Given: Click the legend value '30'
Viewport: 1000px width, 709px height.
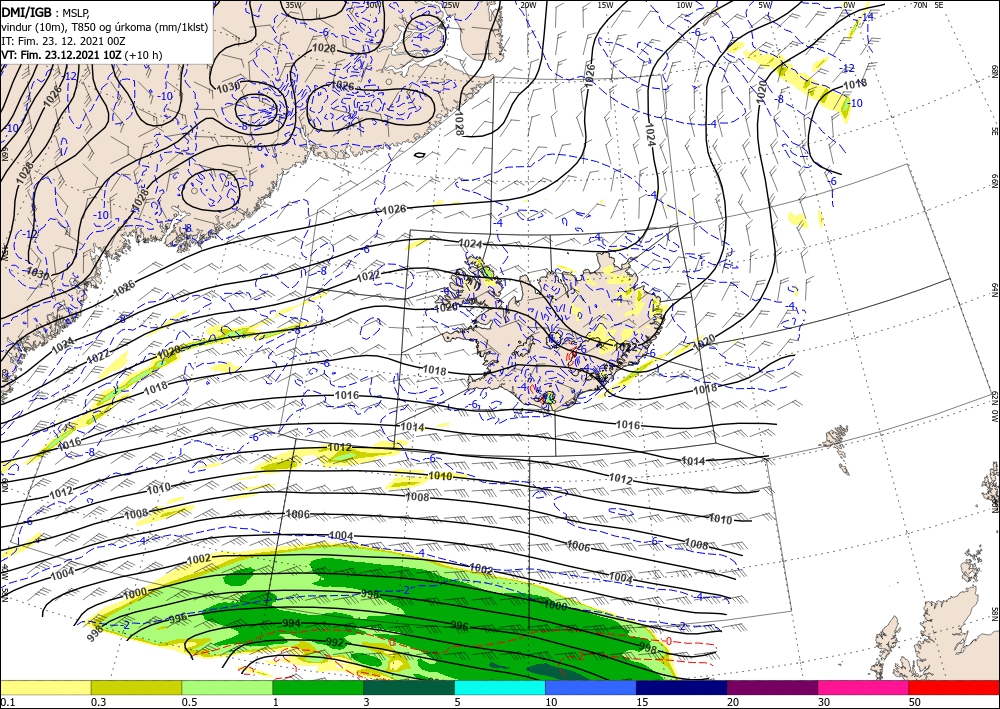Looking at the screenshot, I should click(x=823, y=702).
